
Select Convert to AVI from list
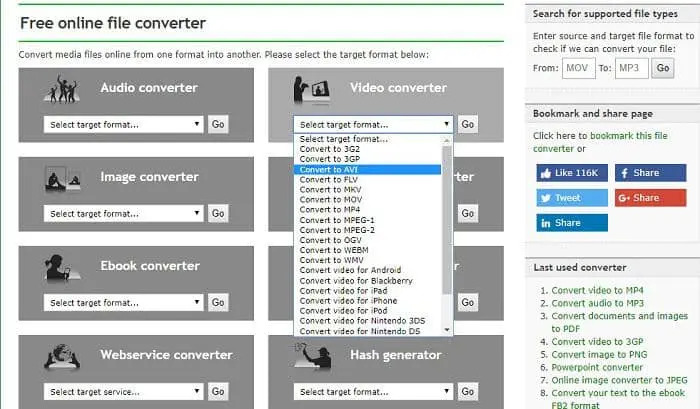[x=368, y=170]
